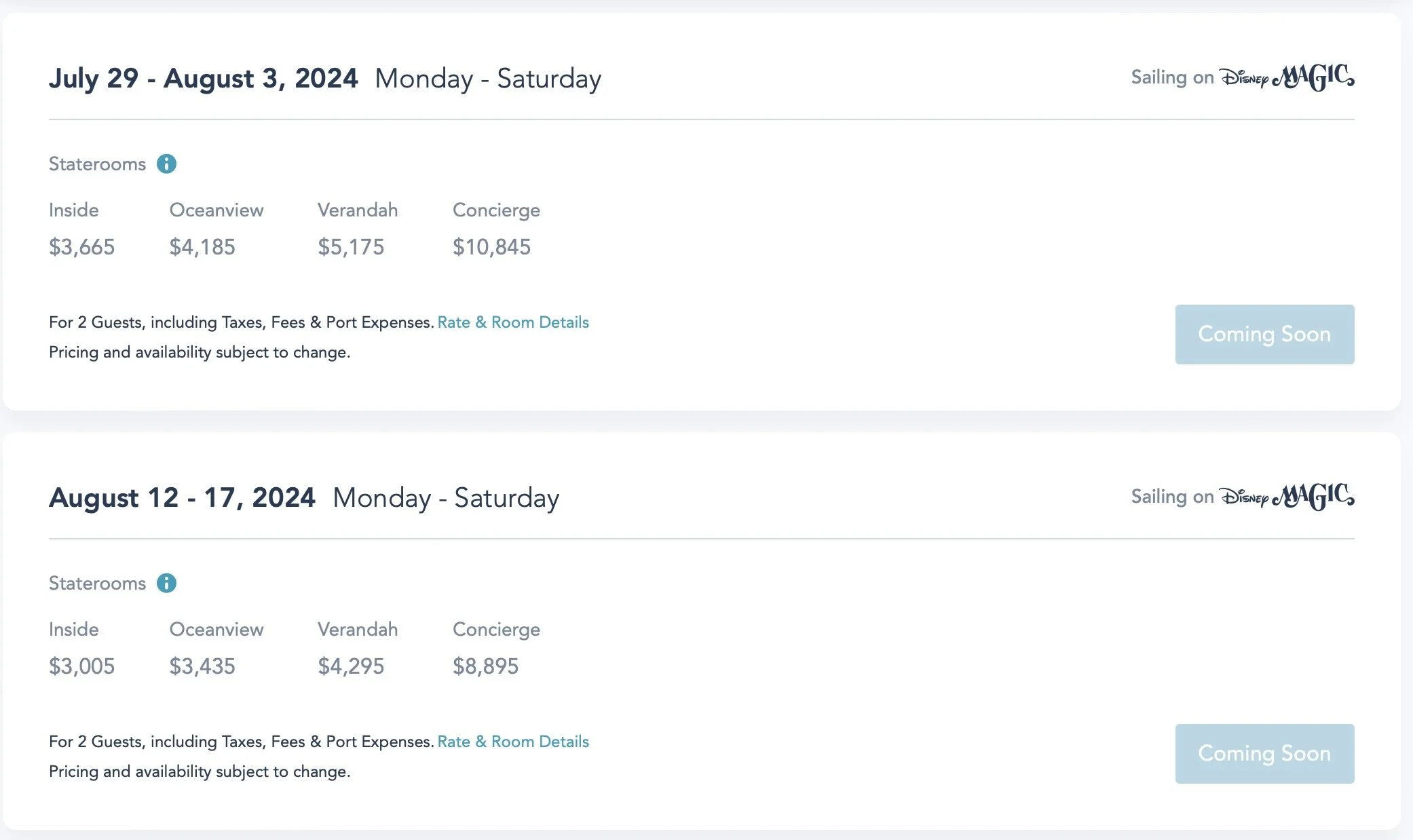1413x840 pixels.
Task: Pick the $3,435 Oceanview stateroom price
Action: pyautogui.click(x=202, y=666)
